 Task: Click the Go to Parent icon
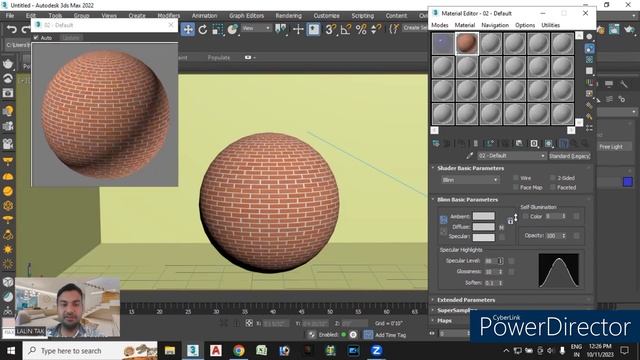(x=574, y=143)
